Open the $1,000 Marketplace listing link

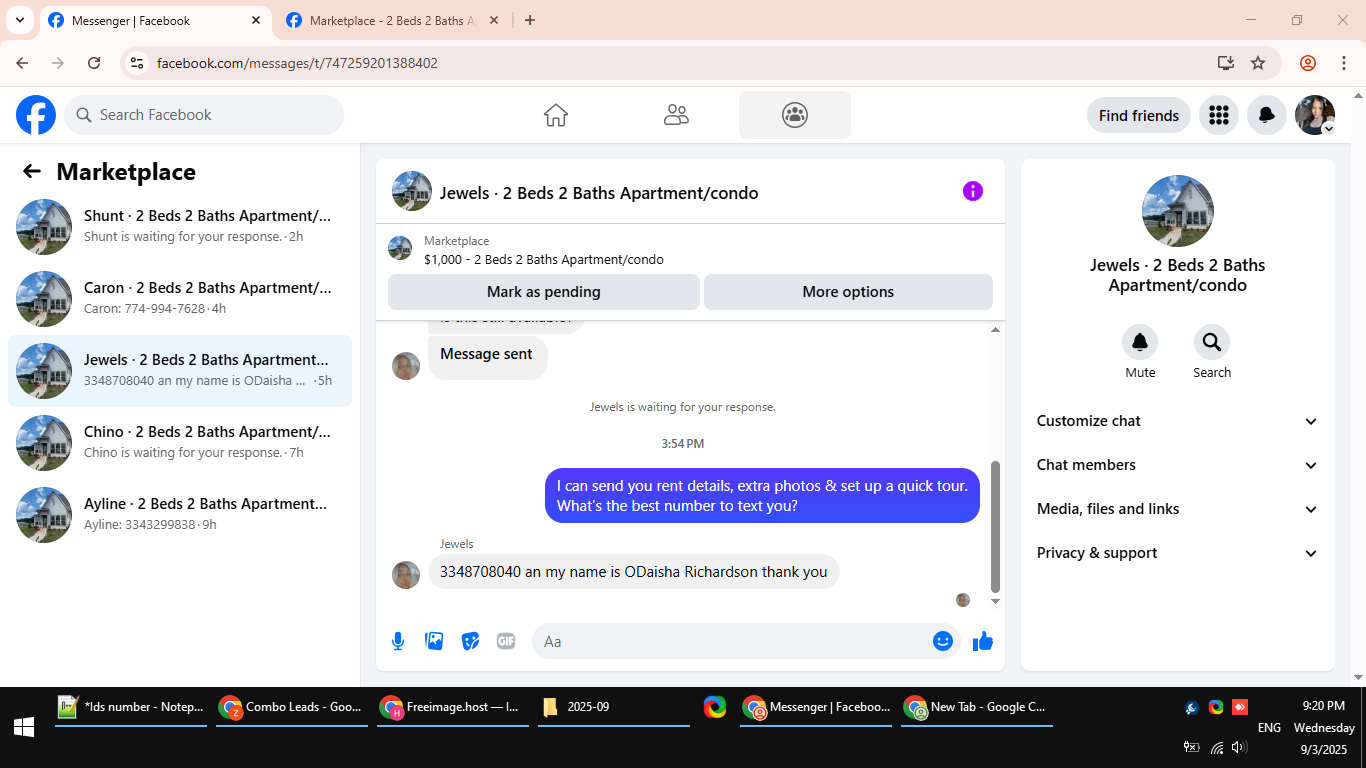544,259
